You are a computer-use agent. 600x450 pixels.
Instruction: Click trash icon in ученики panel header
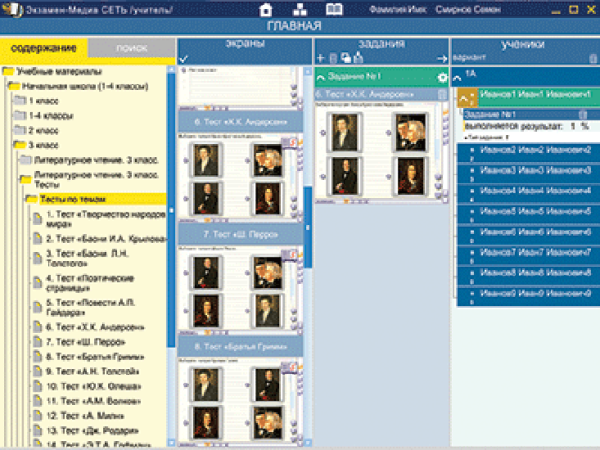tap(593, 59)
